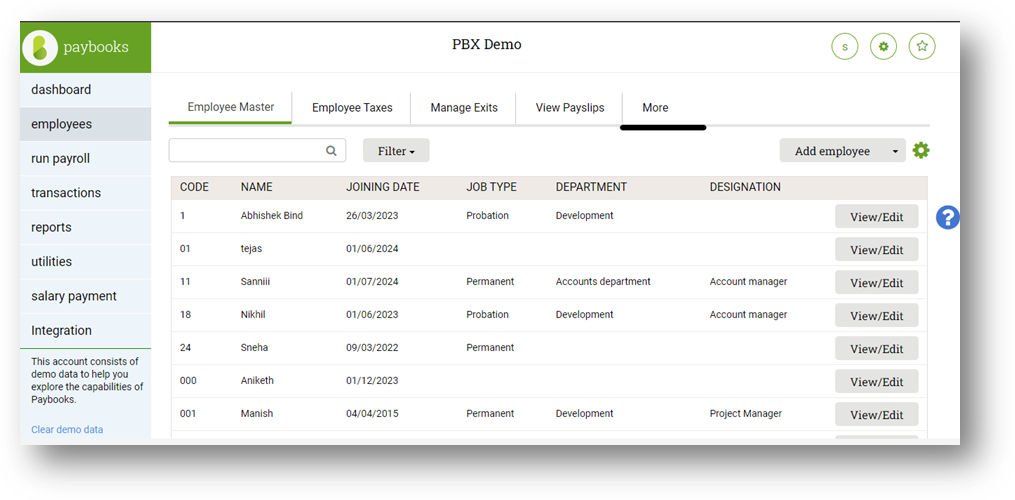Click joining date 01/12/2023

coord(372,381)
